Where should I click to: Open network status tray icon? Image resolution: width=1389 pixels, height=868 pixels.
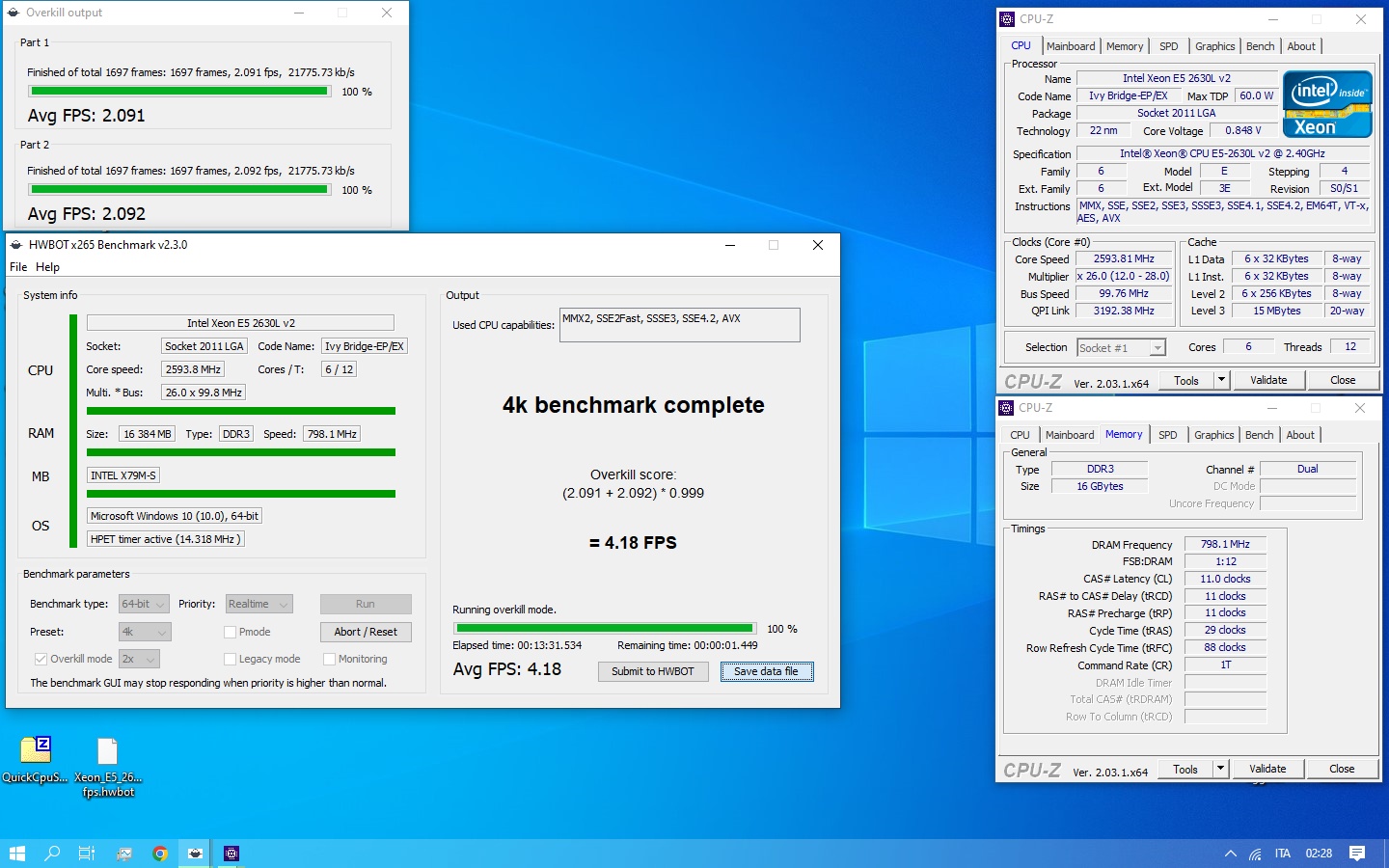coord(1255,854)
